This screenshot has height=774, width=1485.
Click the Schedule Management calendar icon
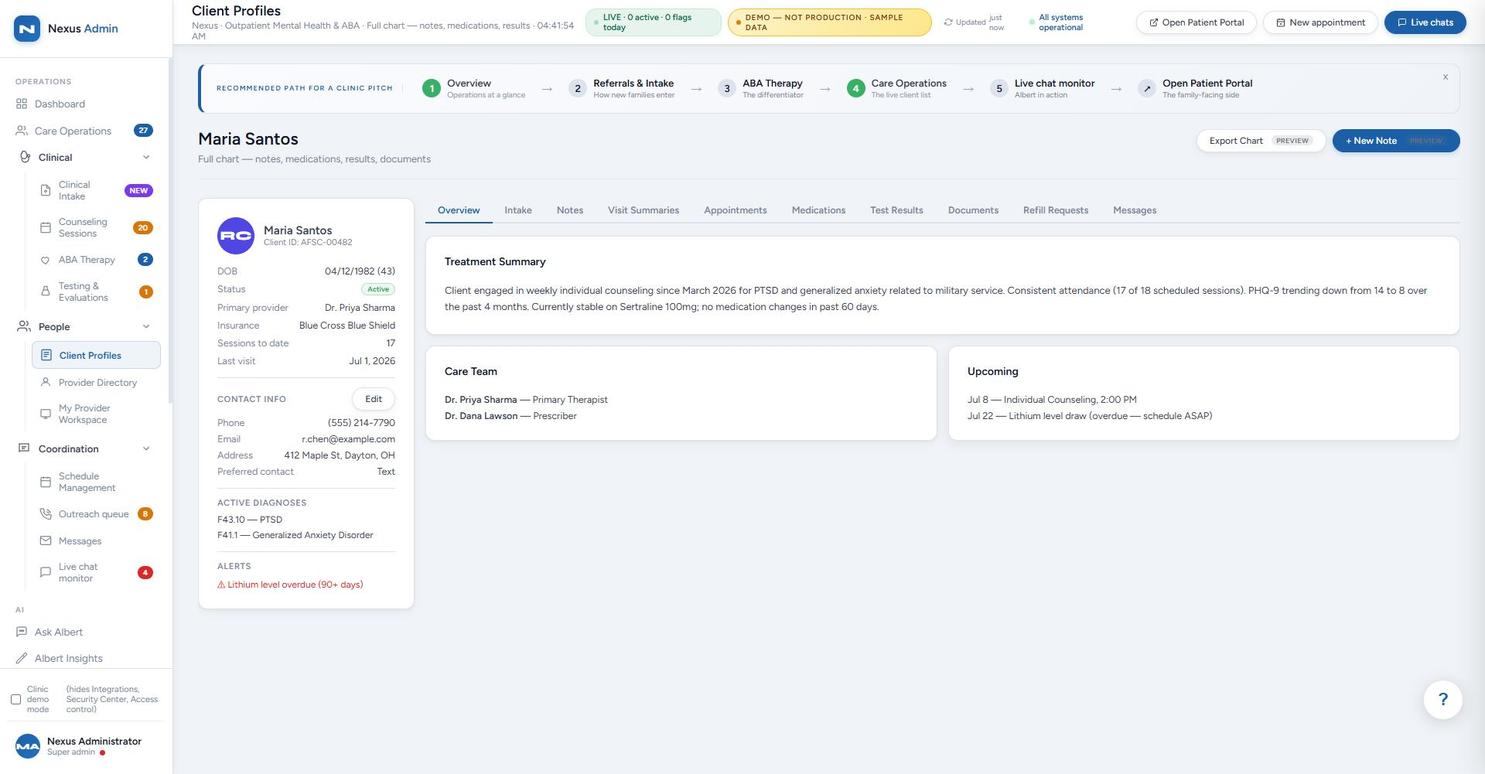point(45,482)
